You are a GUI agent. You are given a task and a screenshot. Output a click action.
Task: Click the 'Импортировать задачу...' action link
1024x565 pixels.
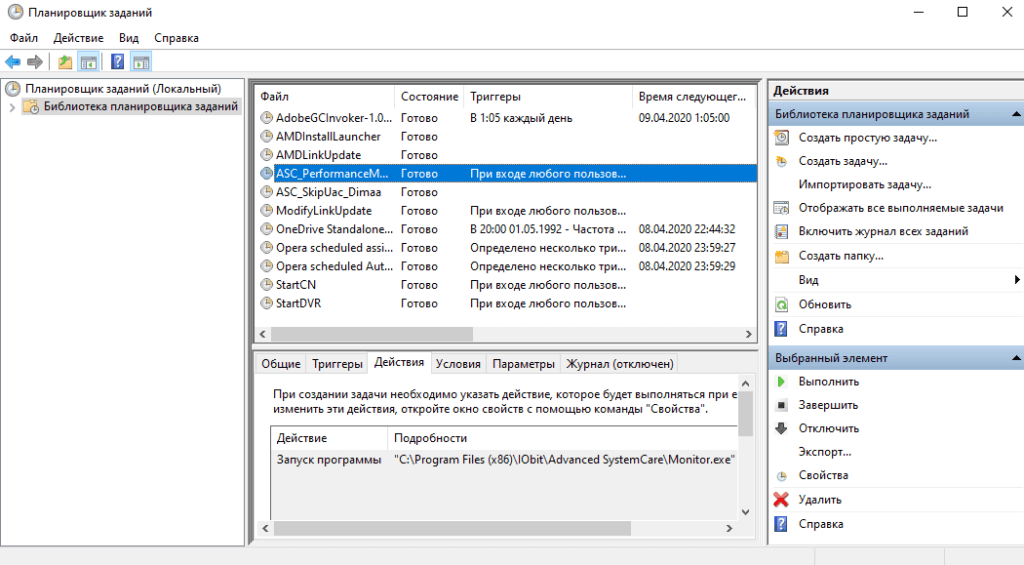click(x=864, y=184)
